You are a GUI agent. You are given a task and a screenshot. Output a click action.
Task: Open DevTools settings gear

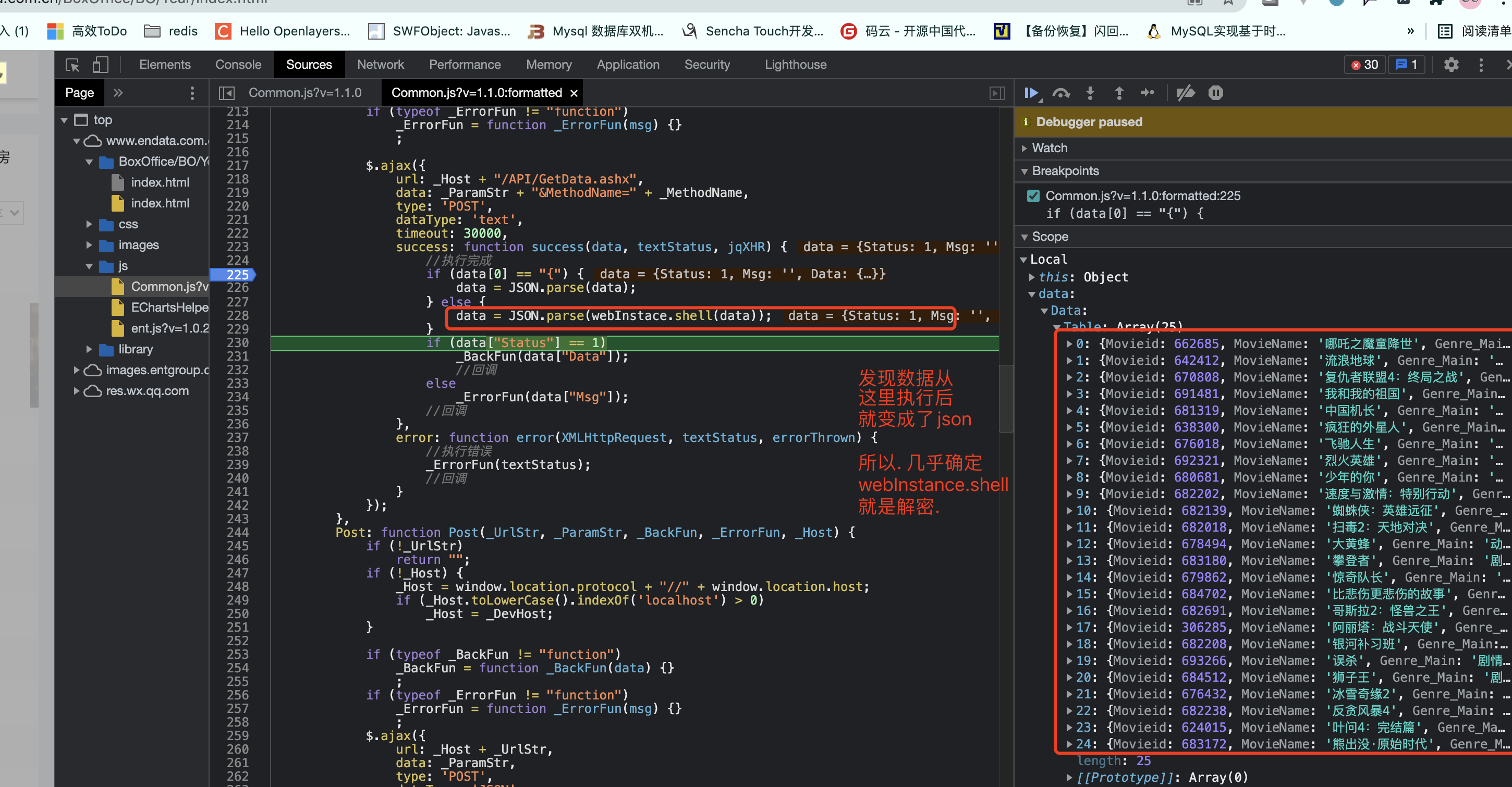(1451, 65)
